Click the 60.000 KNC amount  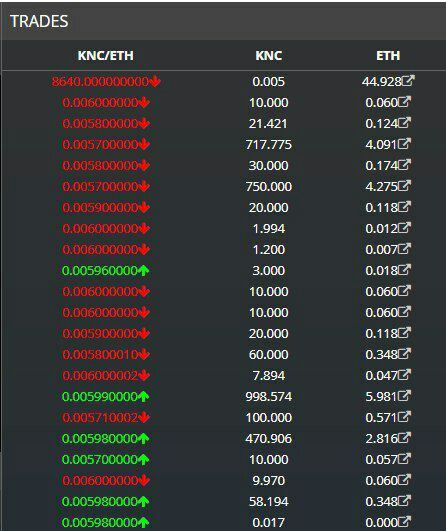tap(269, 355)
